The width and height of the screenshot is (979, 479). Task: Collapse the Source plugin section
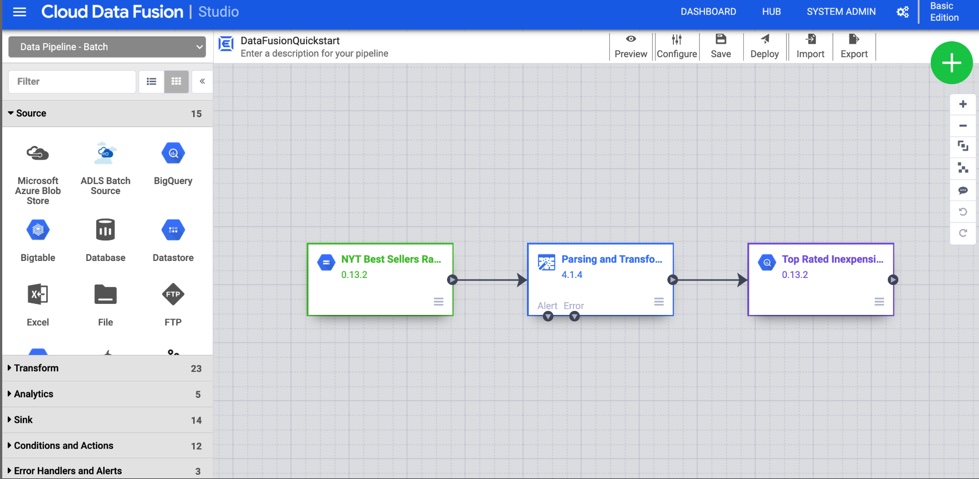(107, 114)
